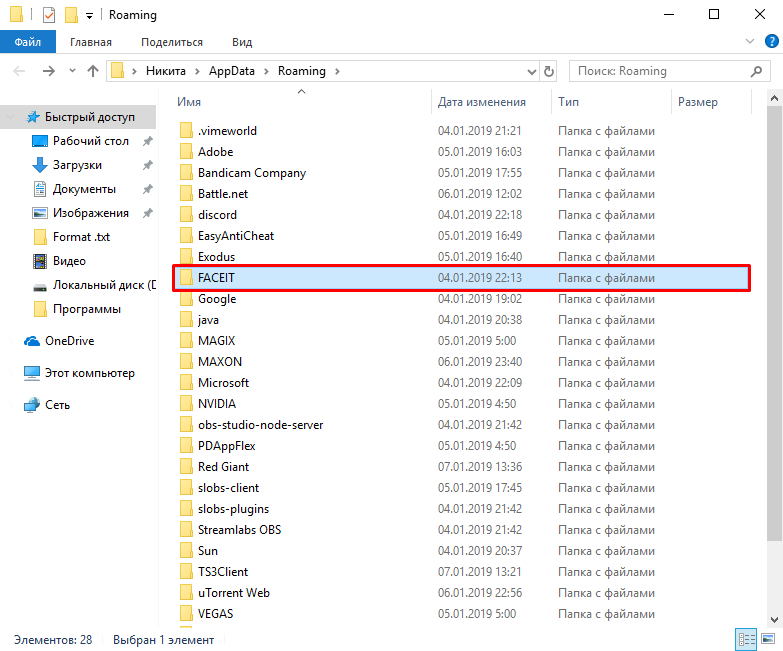
Task: Select the java folder name
Action: 208,320
